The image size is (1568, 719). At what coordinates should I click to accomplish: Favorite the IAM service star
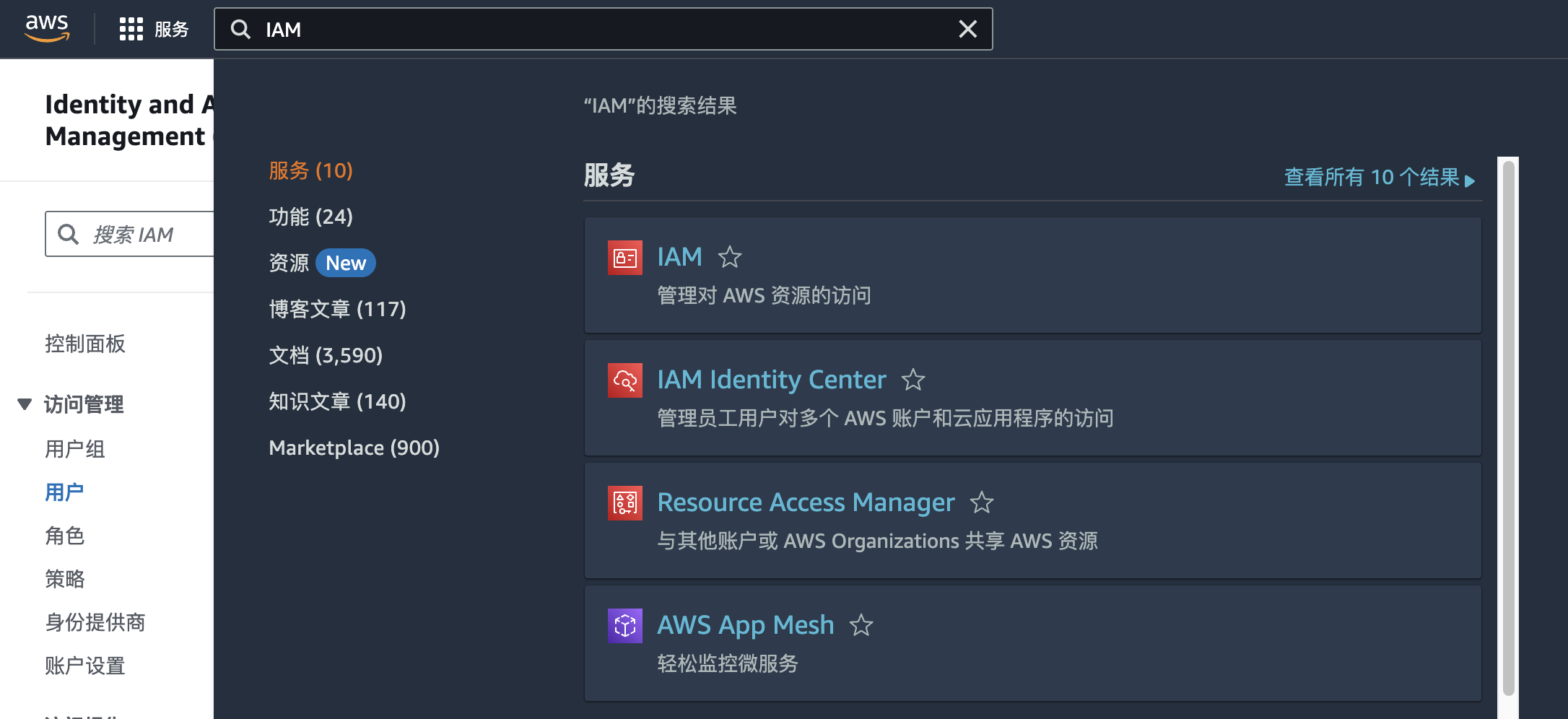click(x=730, y=257)
